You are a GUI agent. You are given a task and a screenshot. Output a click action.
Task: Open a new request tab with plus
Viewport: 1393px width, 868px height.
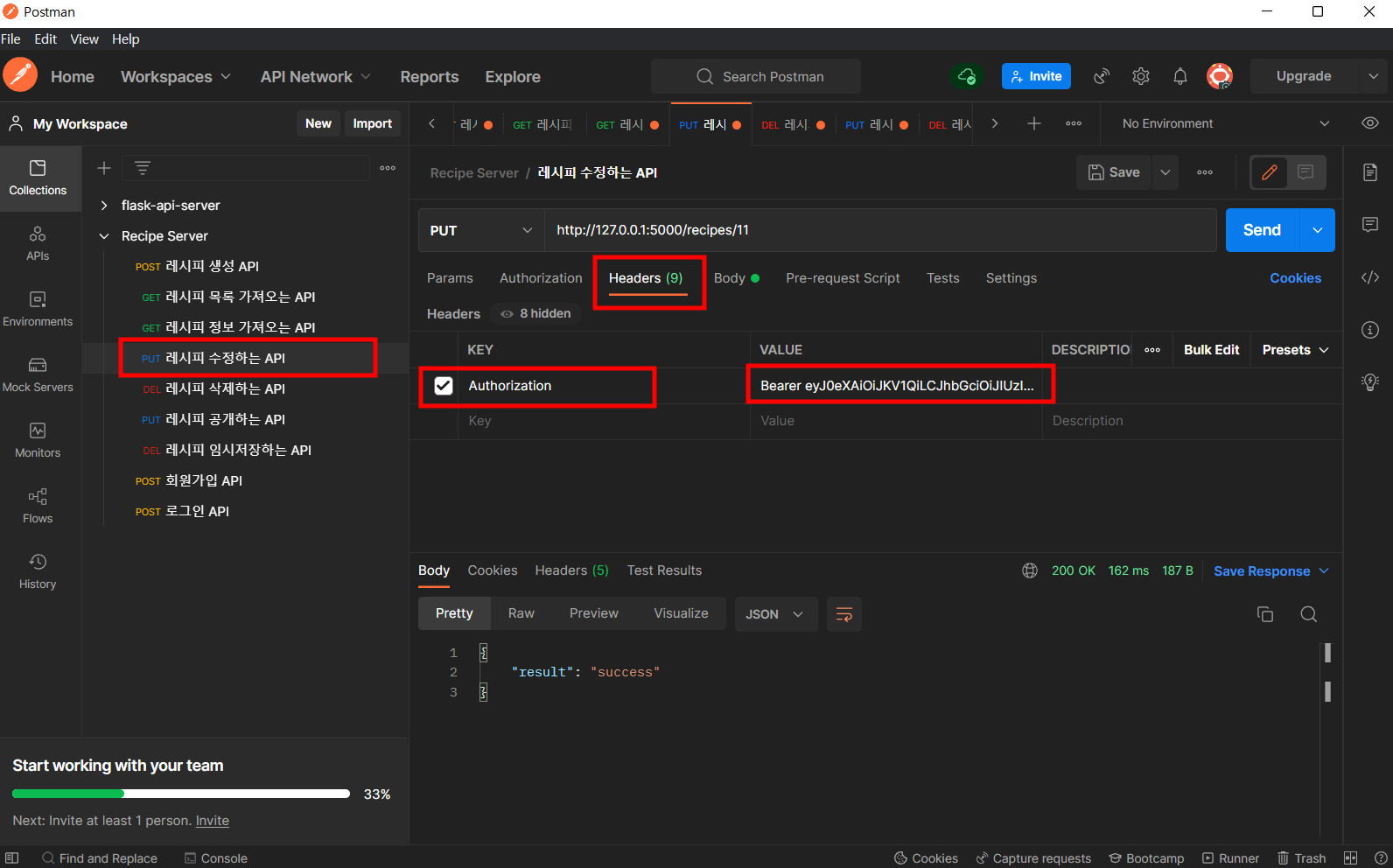coord(1034,123)
